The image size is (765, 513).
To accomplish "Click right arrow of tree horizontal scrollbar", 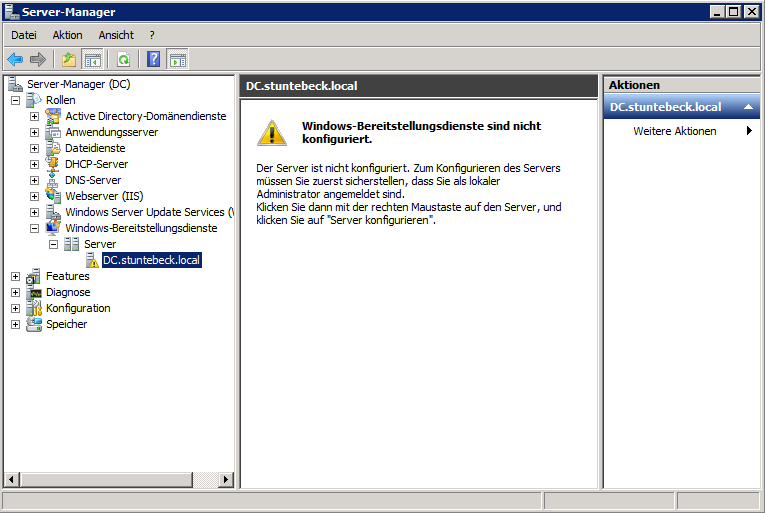I will point(225,479).
